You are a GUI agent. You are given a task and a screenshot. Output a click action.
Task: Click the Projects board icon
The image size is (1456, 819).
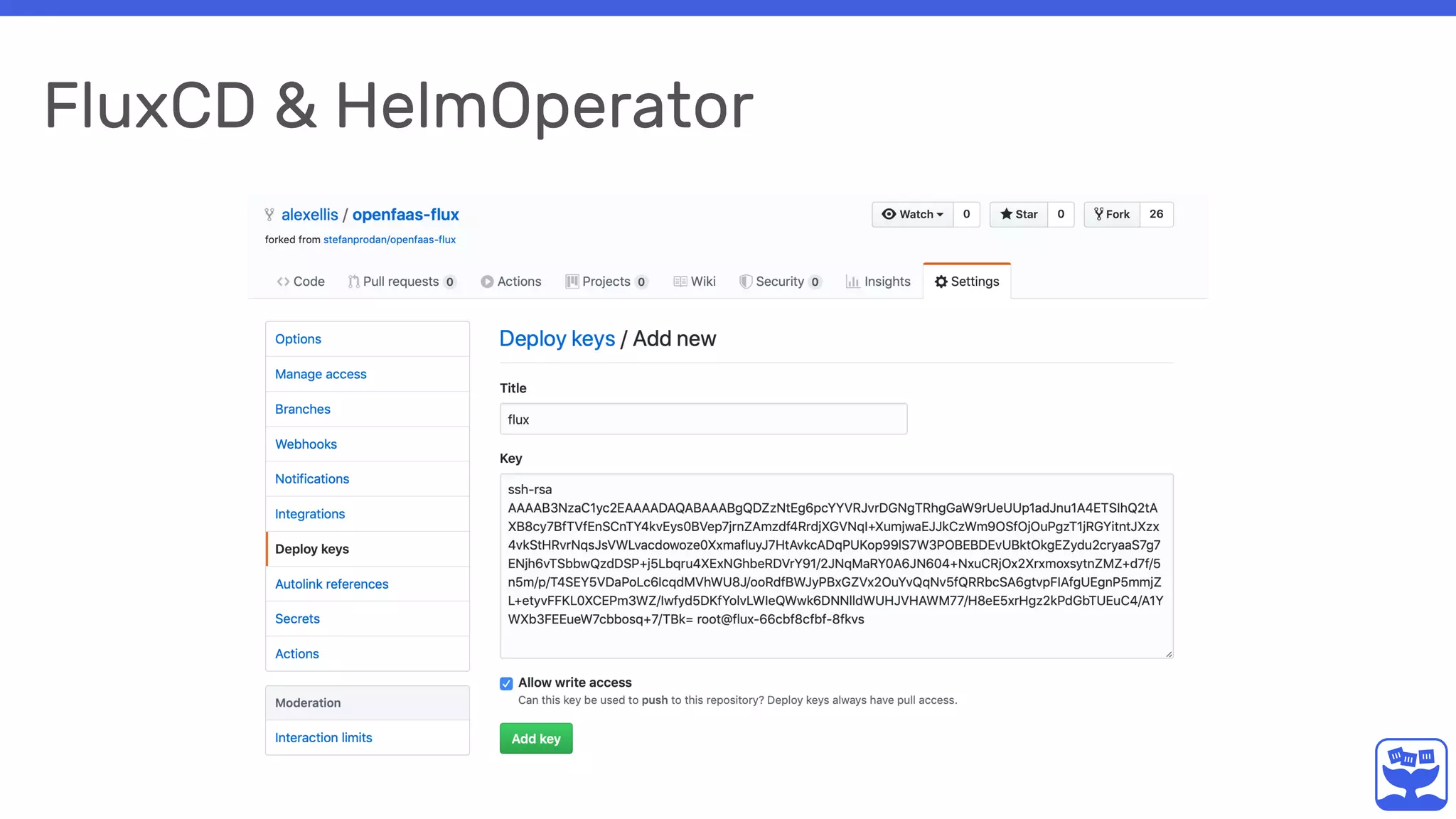pos(572,282)
